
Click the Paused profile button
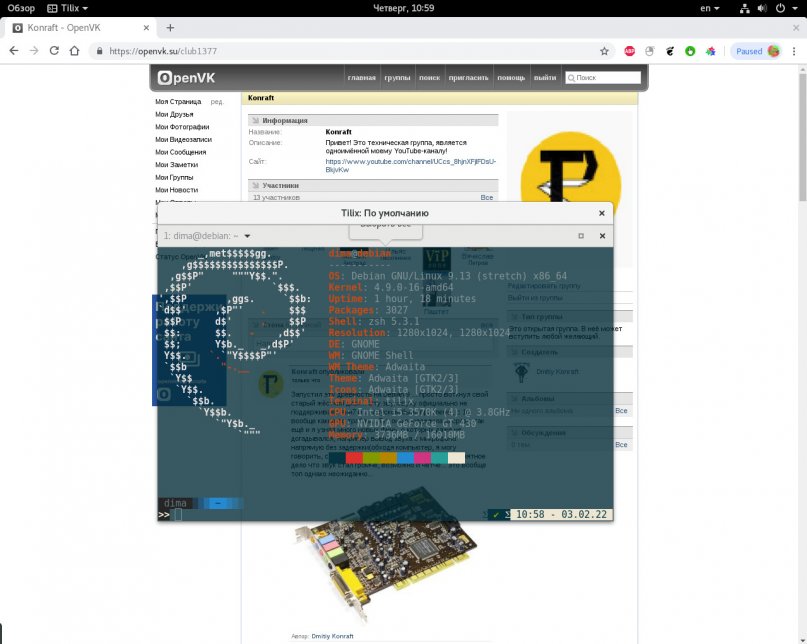click(757, 51)
